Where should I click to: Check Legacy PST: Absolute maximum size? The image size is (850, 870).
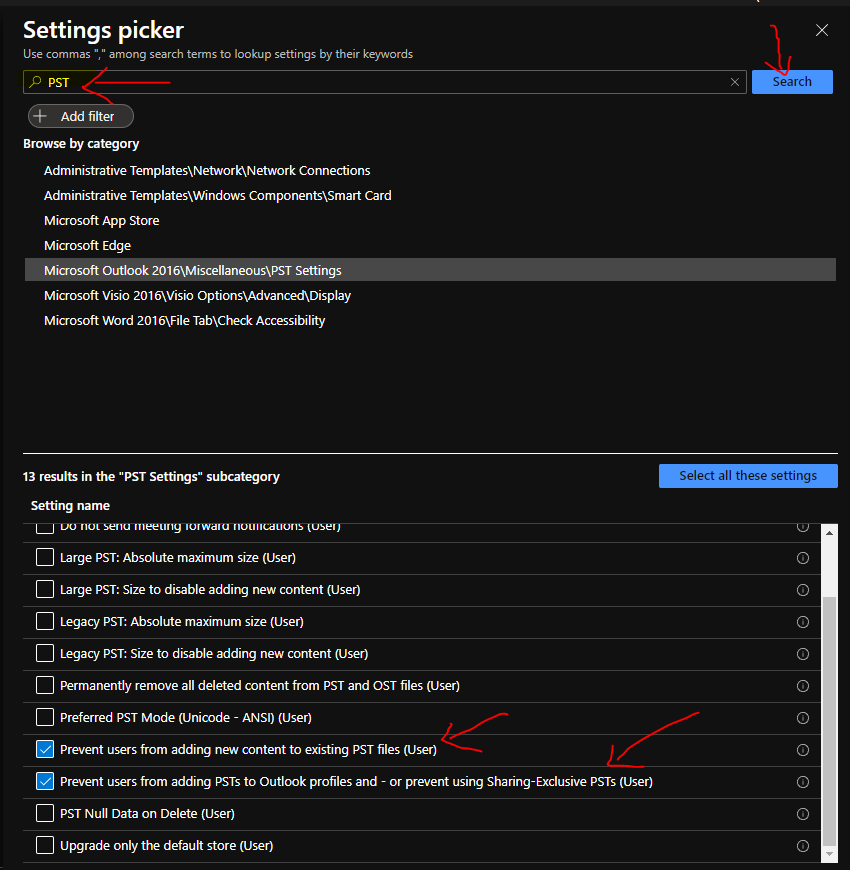point(45,621)
